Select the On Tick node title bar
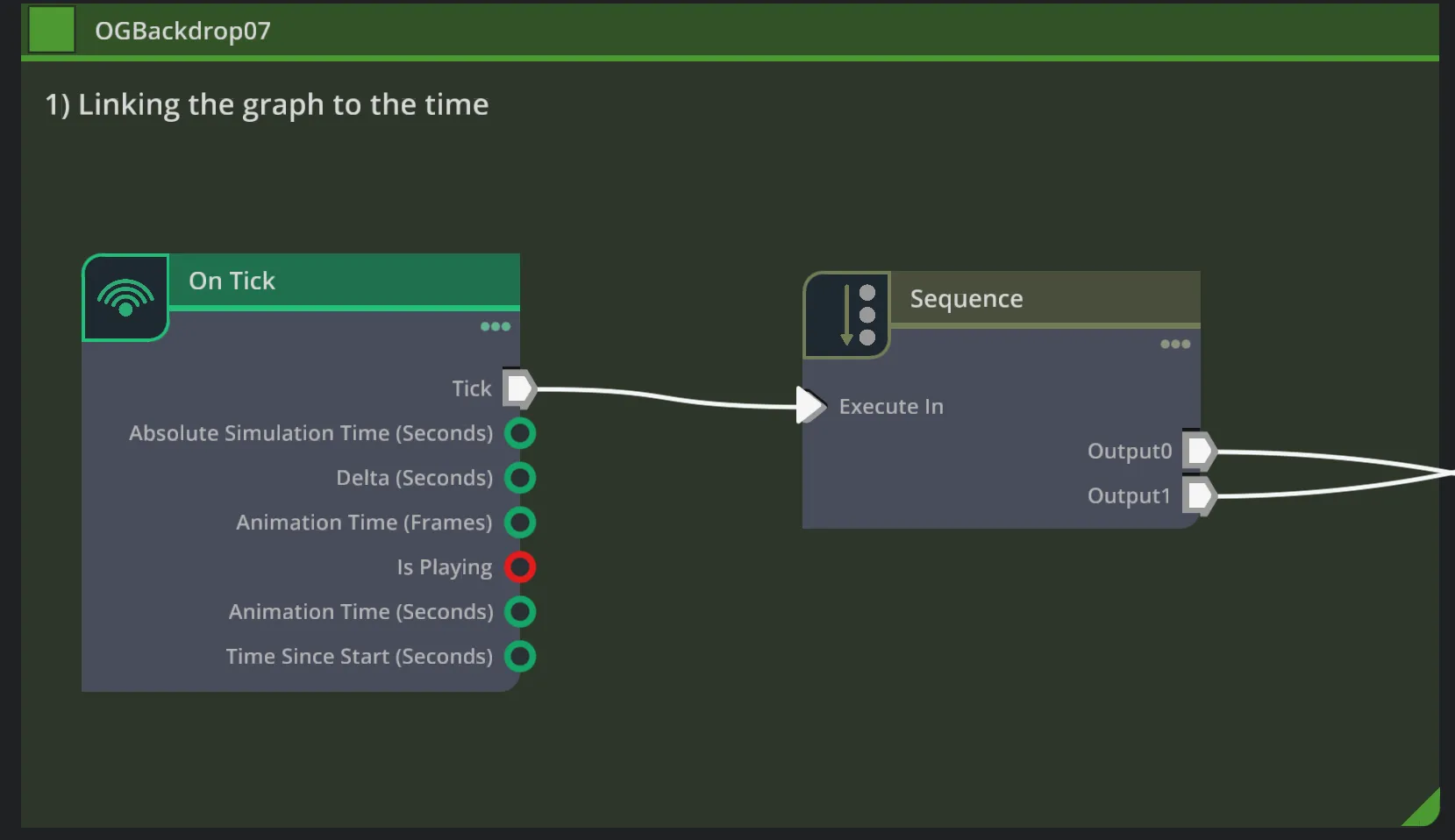This screenshot has width=1455, height=840. pyautogui.click(x=342, y=281)
